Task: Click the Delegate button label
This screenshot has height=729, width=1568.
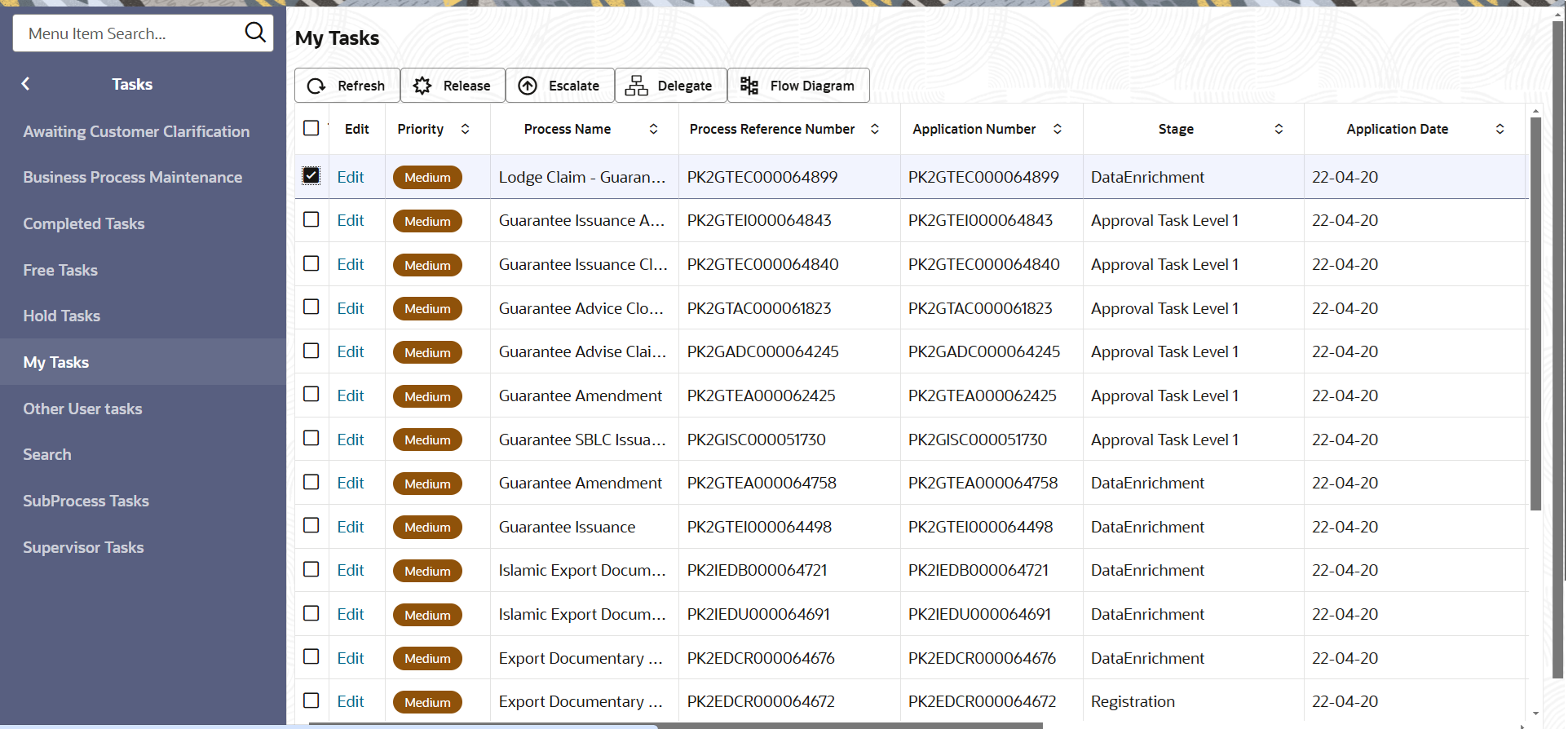Action: click(685, 86)
